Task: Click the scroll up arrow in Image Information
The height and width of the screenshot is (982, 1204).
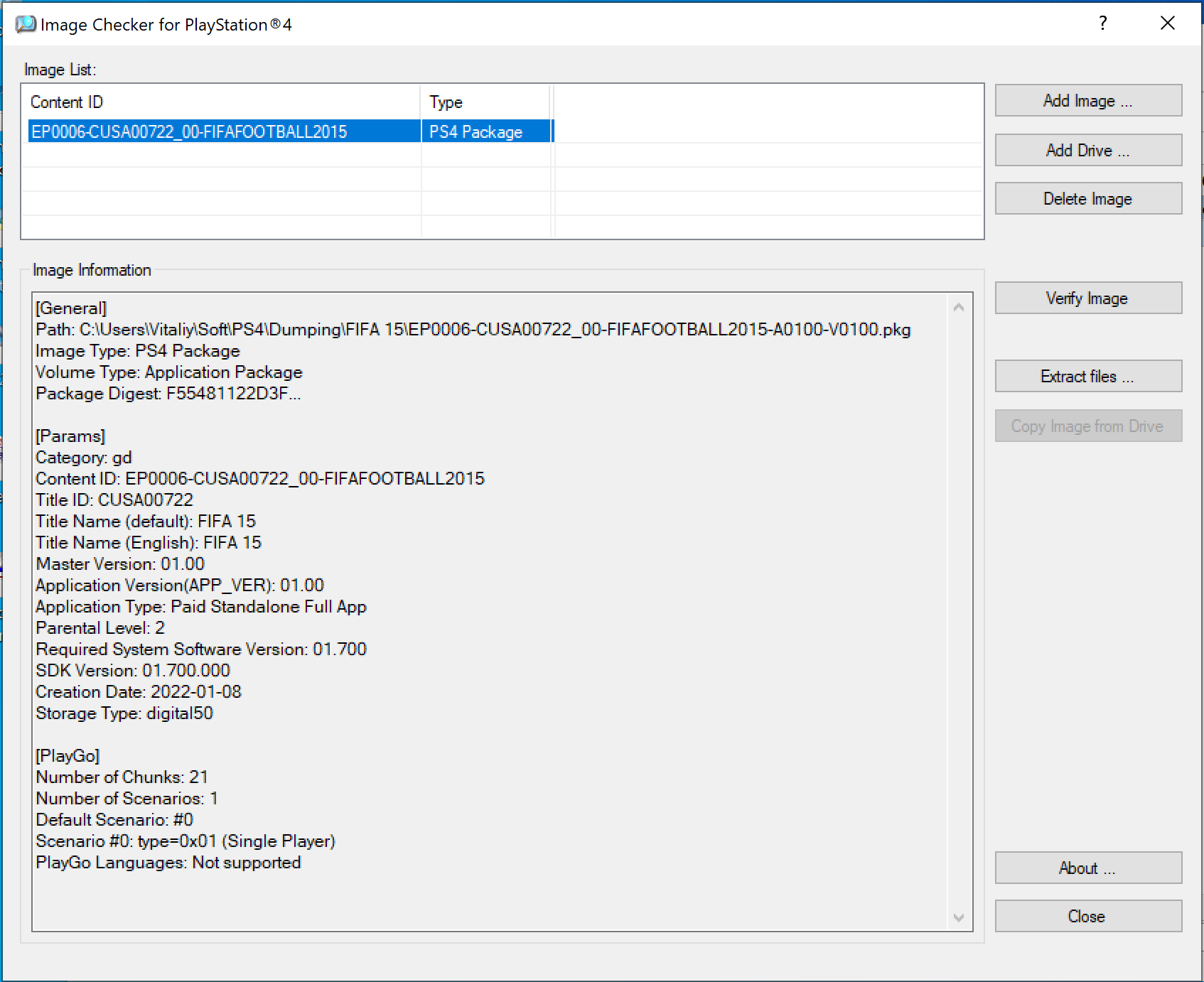Action: [x=959, y=307]
